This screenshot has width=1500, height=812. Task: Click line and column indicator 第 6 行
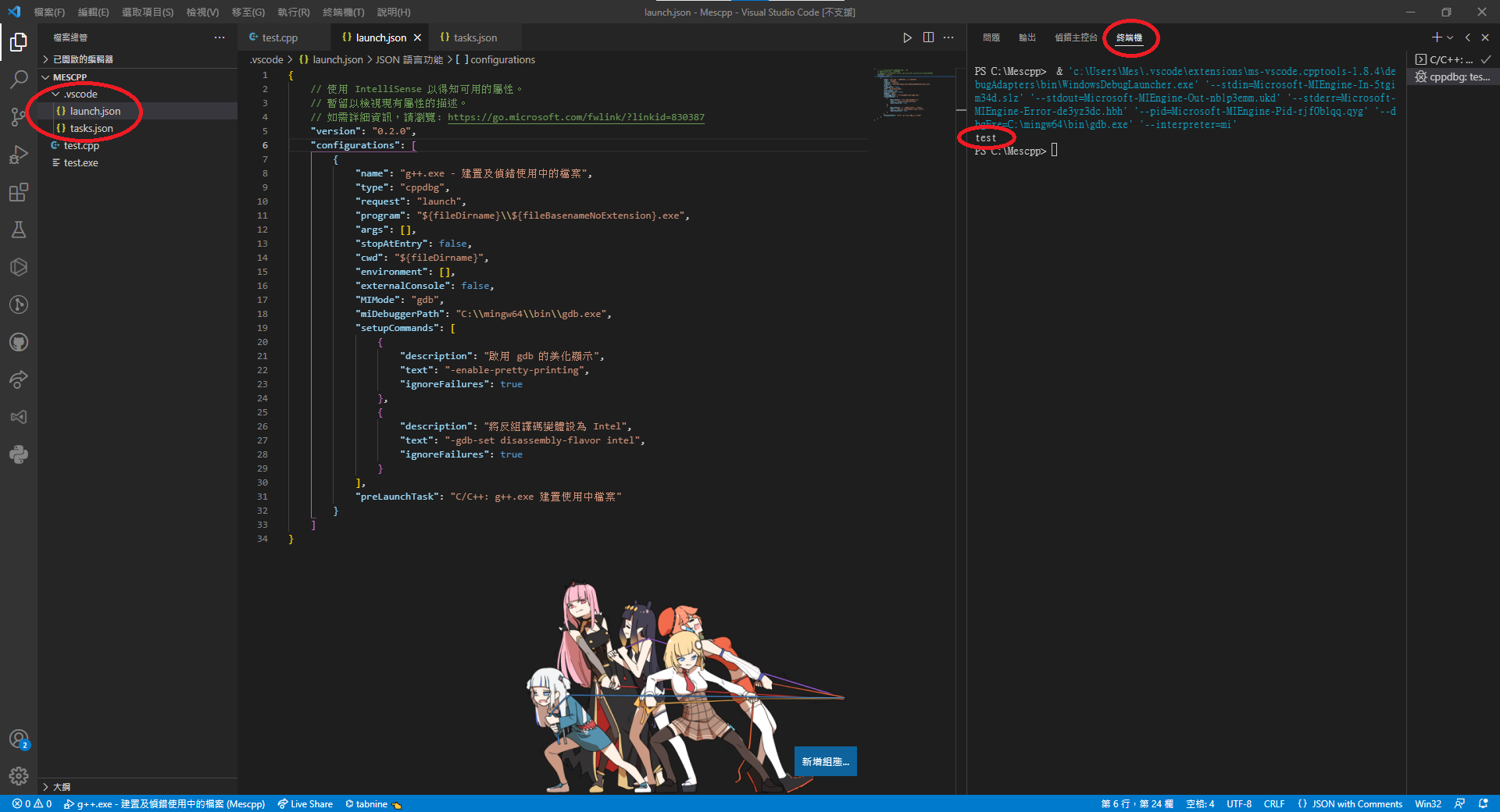click(1137, 803)
